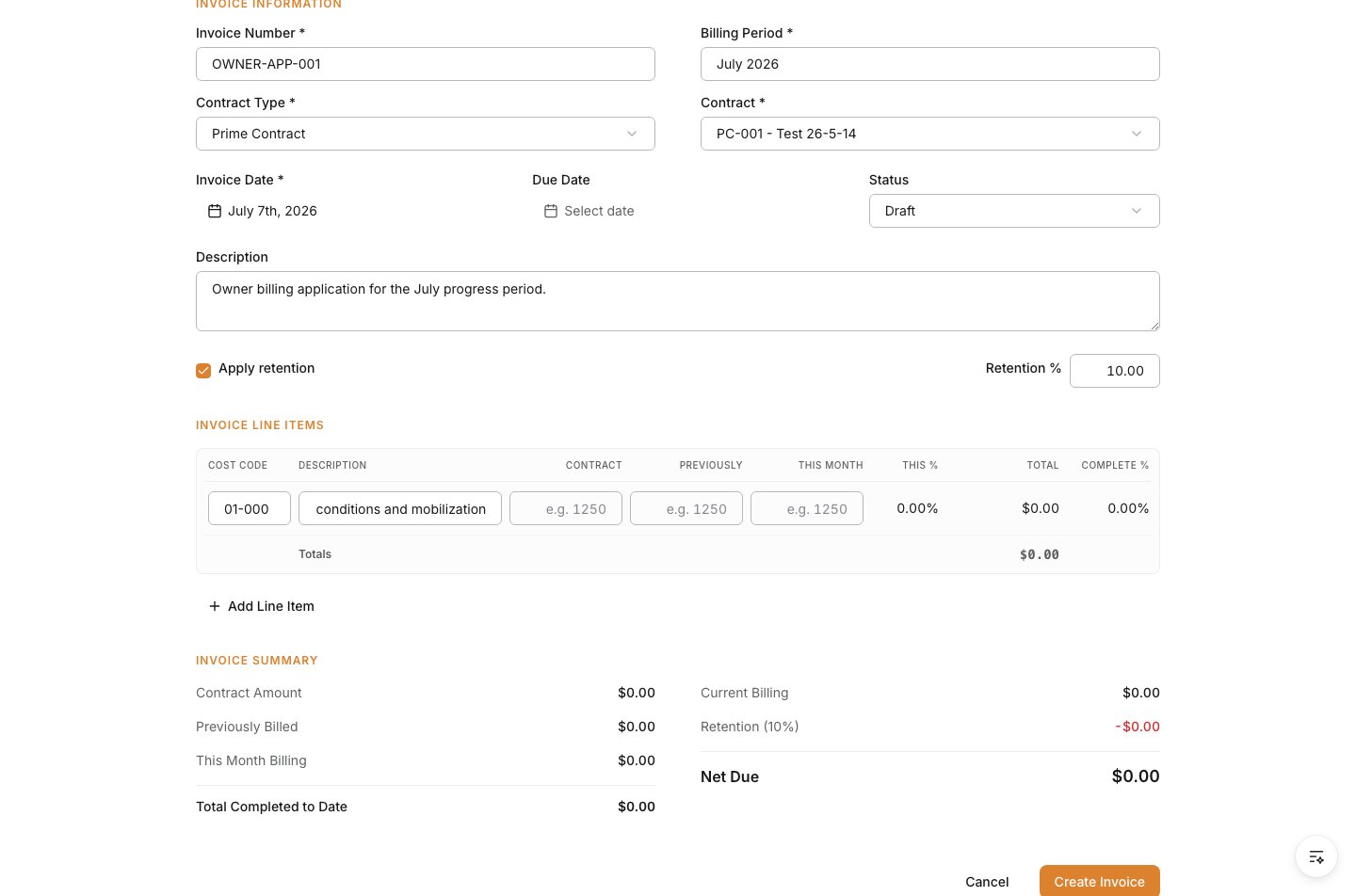Click the floating list-settings icon button

coord(1316,856)
